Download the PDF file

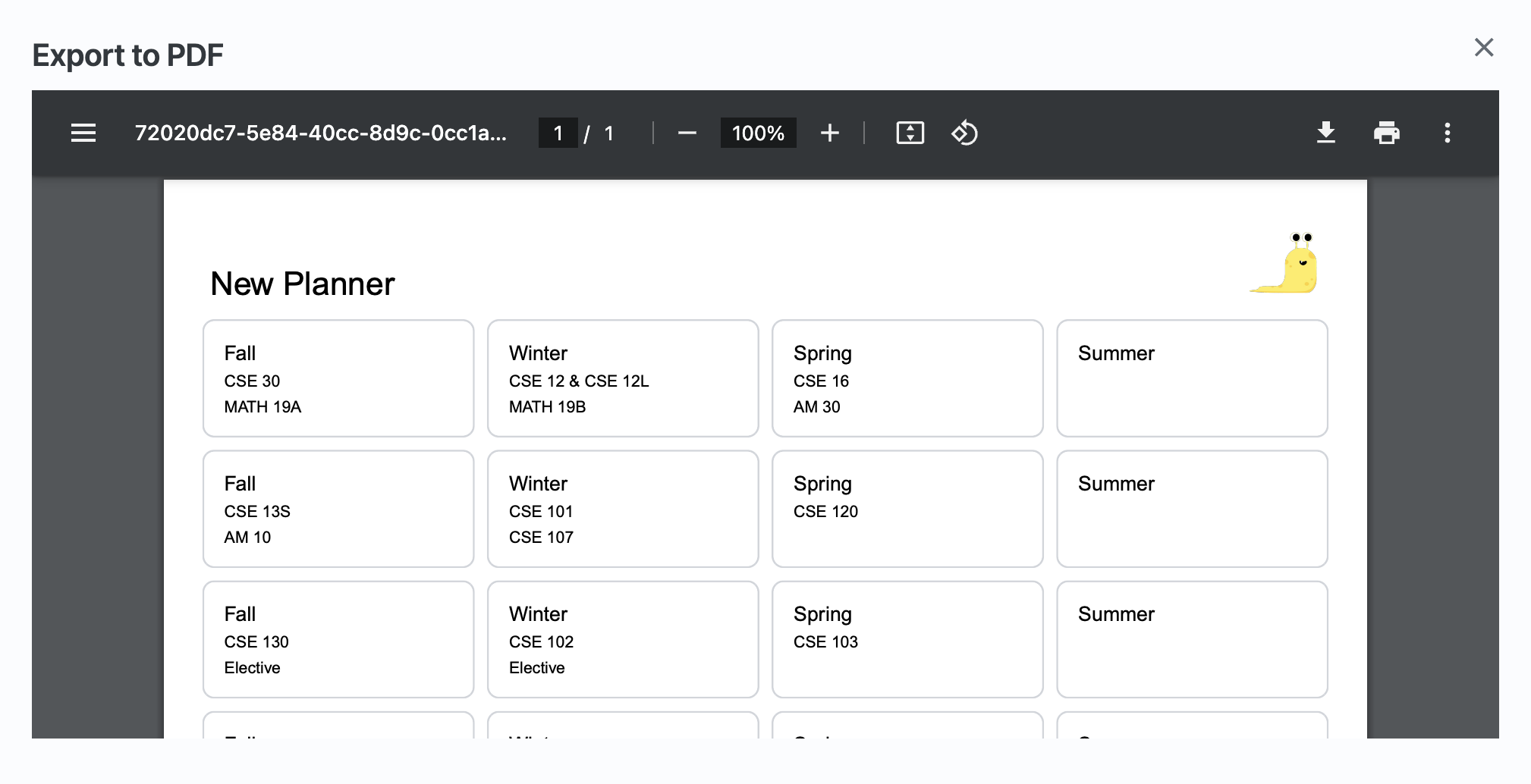[1325, 133]
